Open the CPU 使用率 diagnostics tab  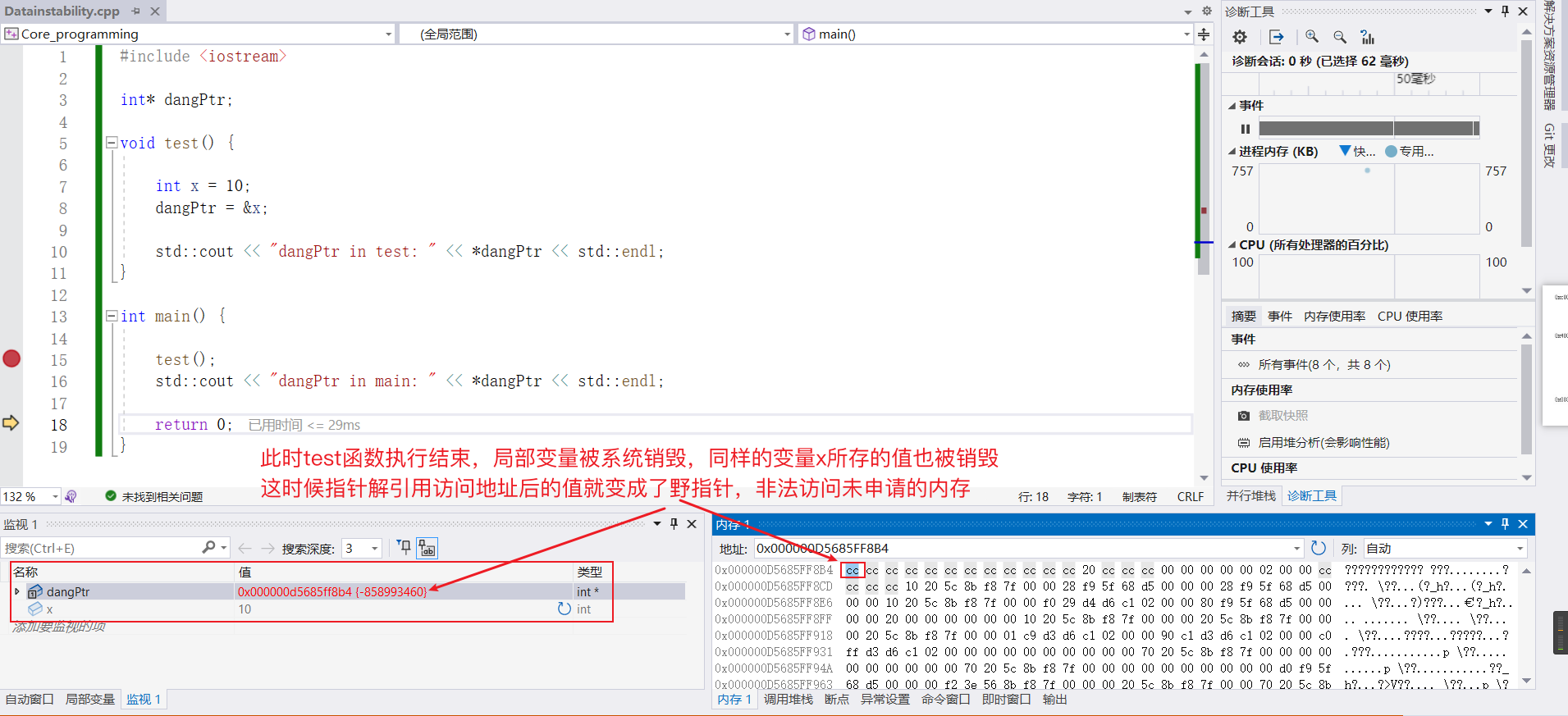[1410, 317]
